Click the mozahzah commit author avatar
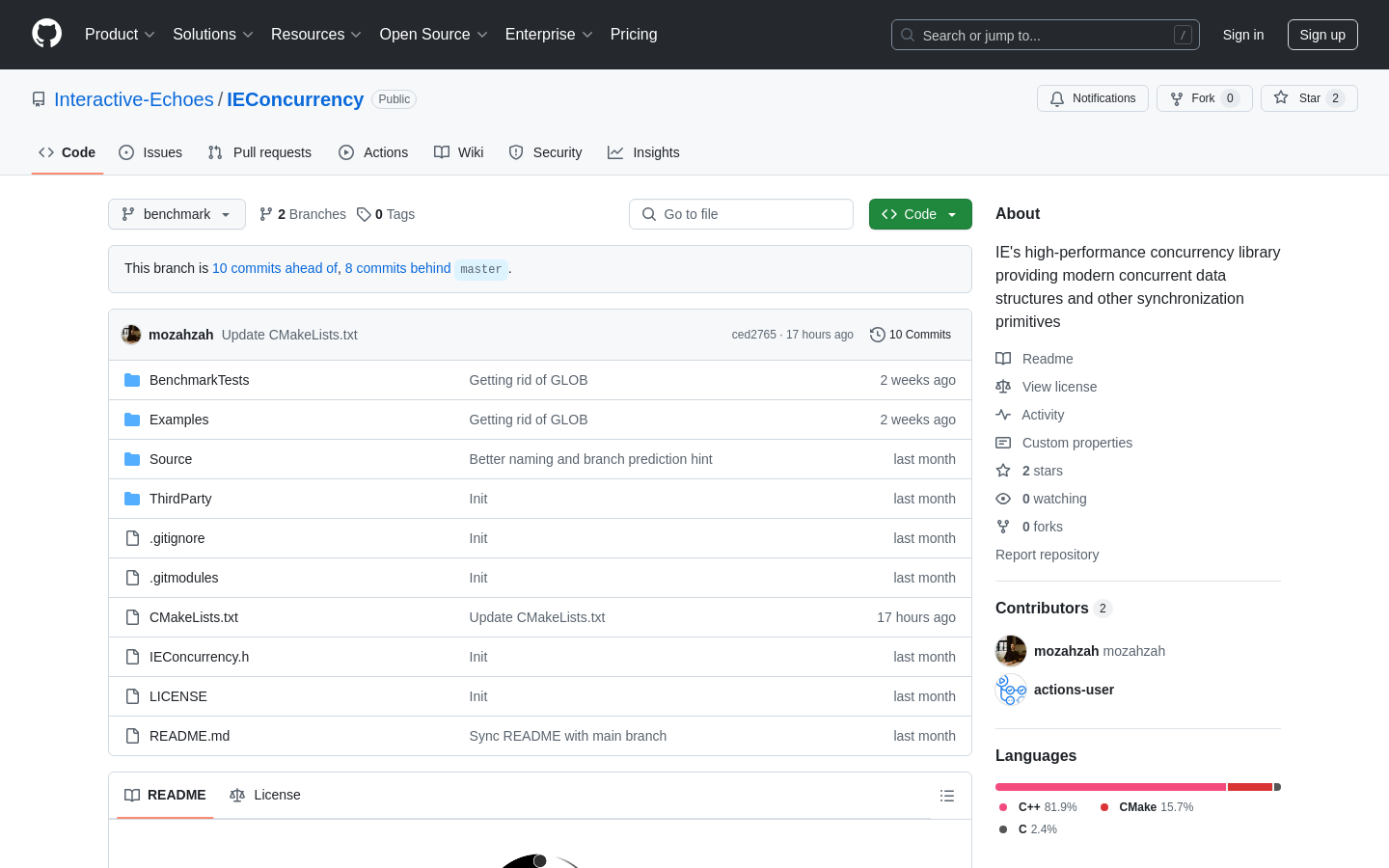This screenshot has height=868, width=1389. click(x=131, y=335)
